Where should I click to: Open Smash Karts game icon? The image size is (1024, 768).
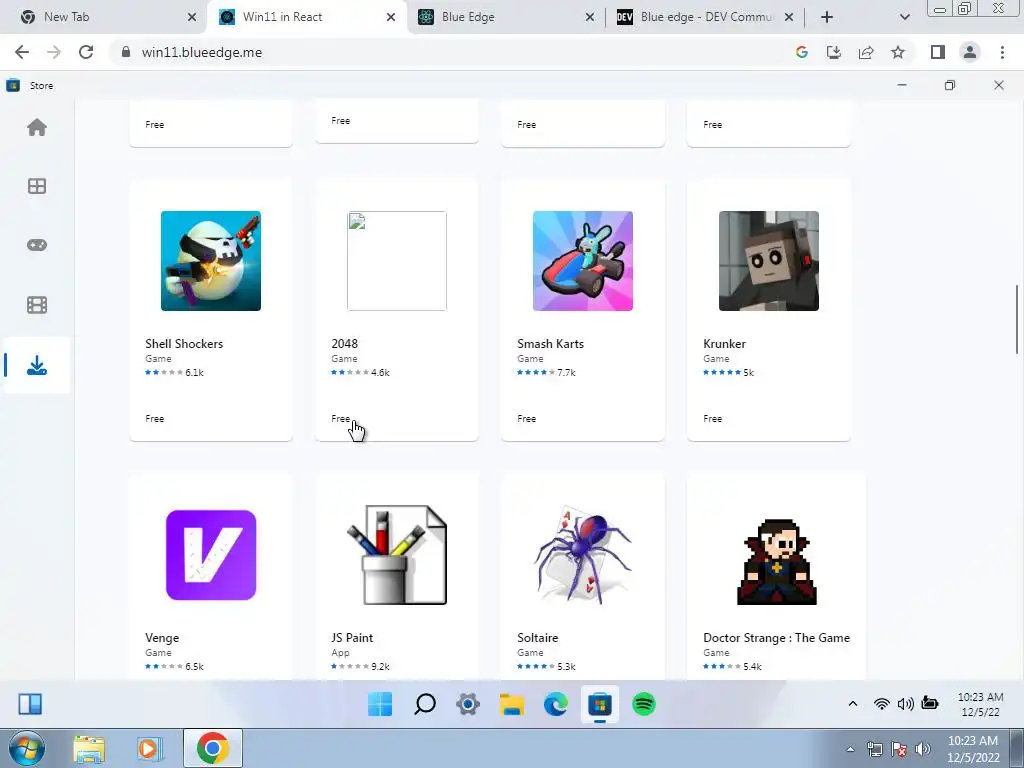point(583,261)
